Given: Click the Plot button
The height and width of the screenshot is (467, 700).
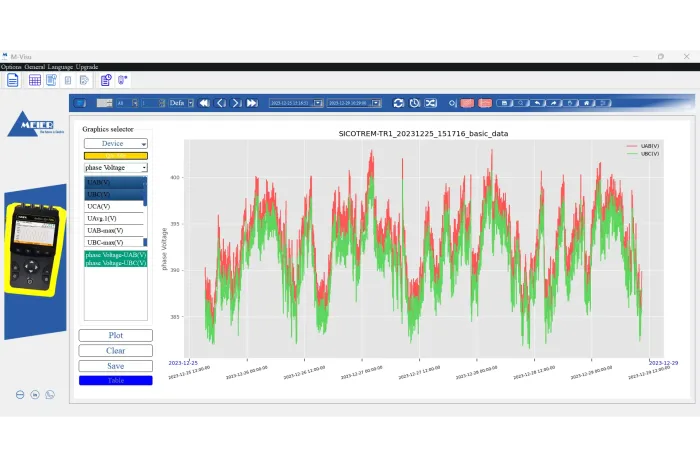Looking at the screenshot, I should coord(116,335).
